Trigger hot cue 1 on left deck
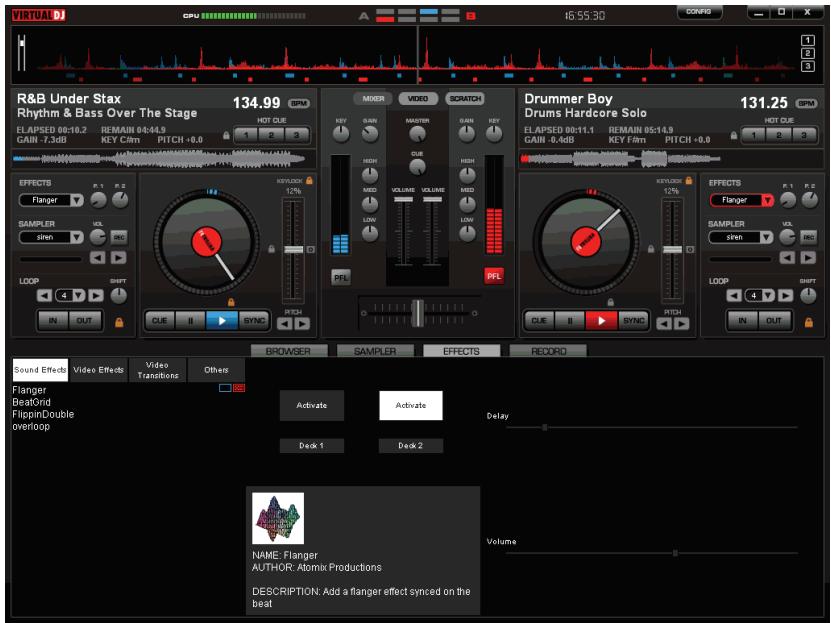The width and height of the screenshot is (831, 623). click(x=246, y=135)
